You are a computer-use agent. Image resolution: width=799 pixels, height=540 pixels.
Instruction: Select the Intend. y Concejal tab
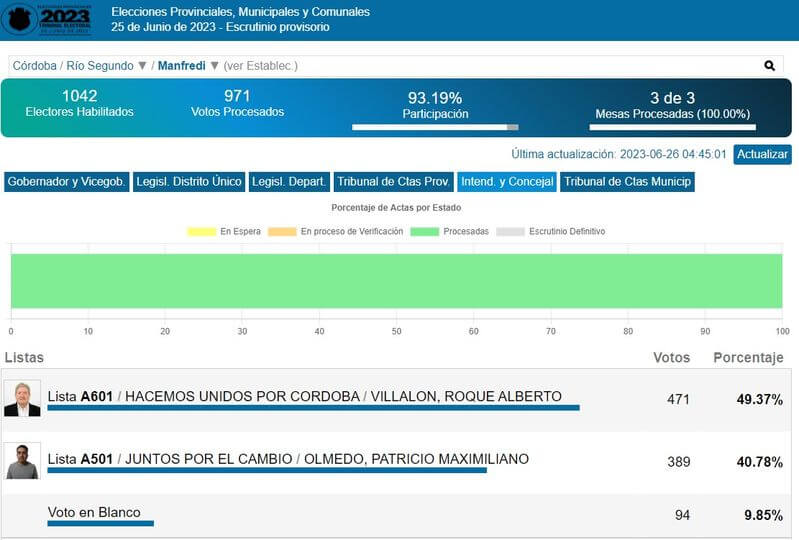pyautogui.click(x=506, y=182)
